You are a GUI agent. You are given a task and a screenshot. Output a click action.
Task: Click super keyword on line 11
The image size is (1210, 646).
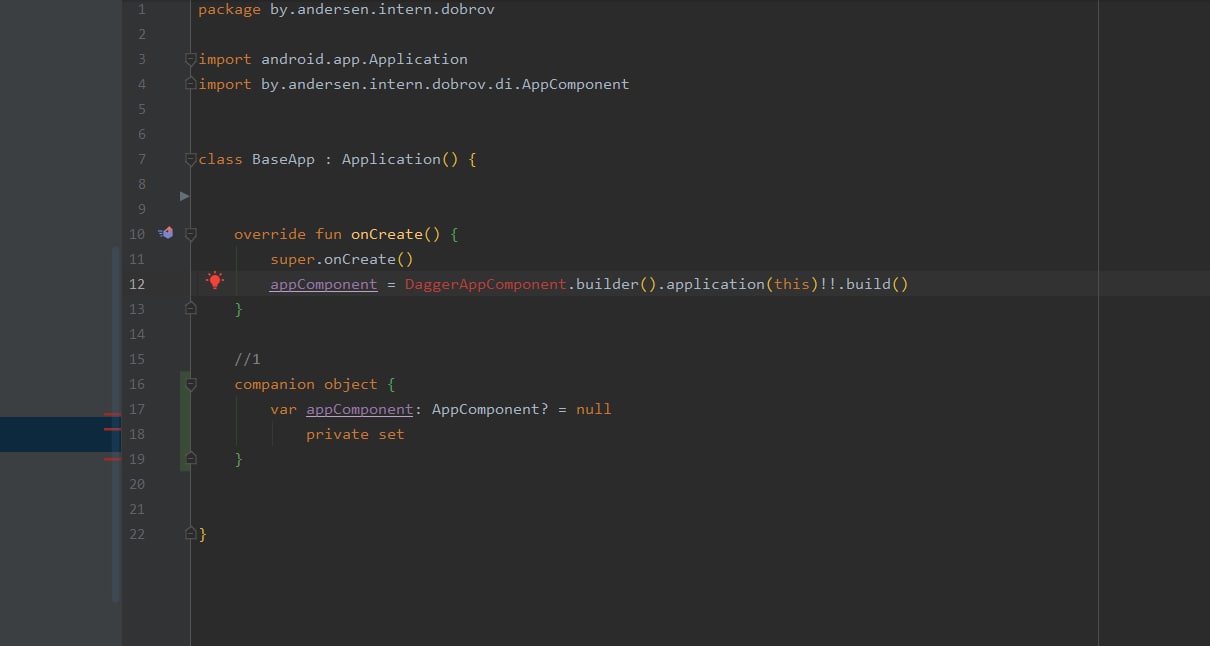(x=292, y=259)
